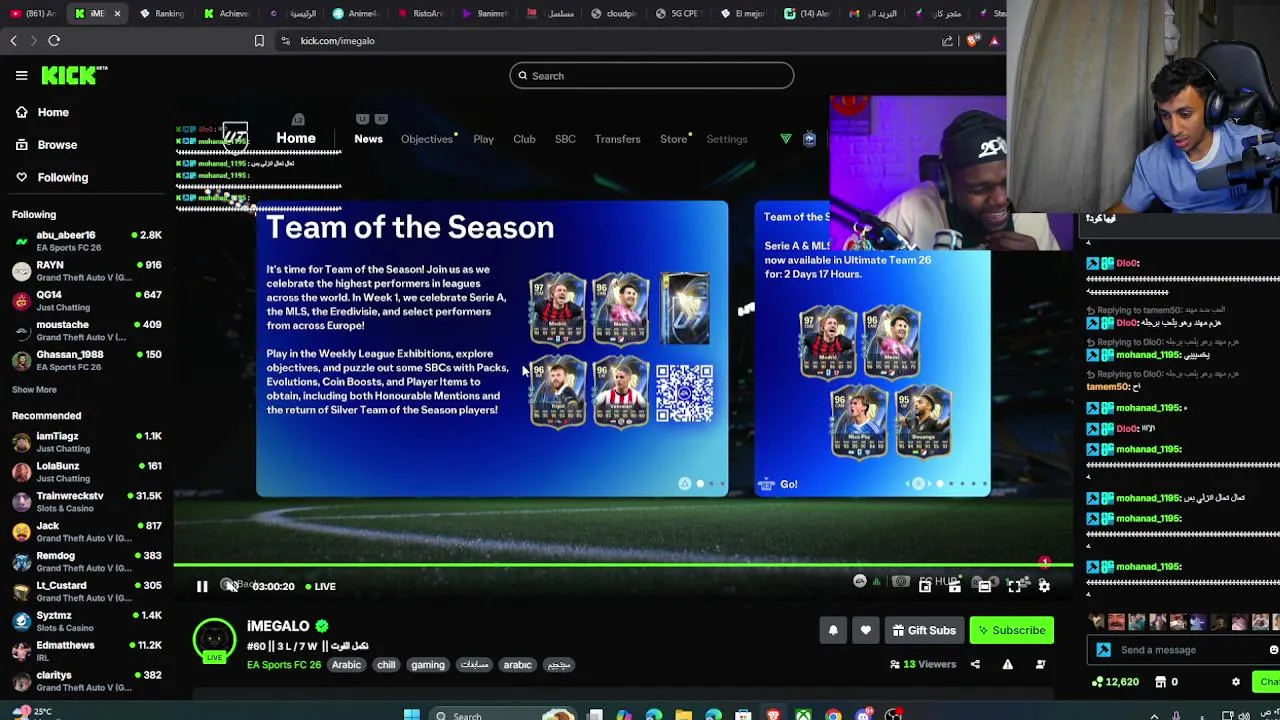Open QG14 channel in sidebar
The height and width of the screenshot is (720, 1280).
coord(86,301)
